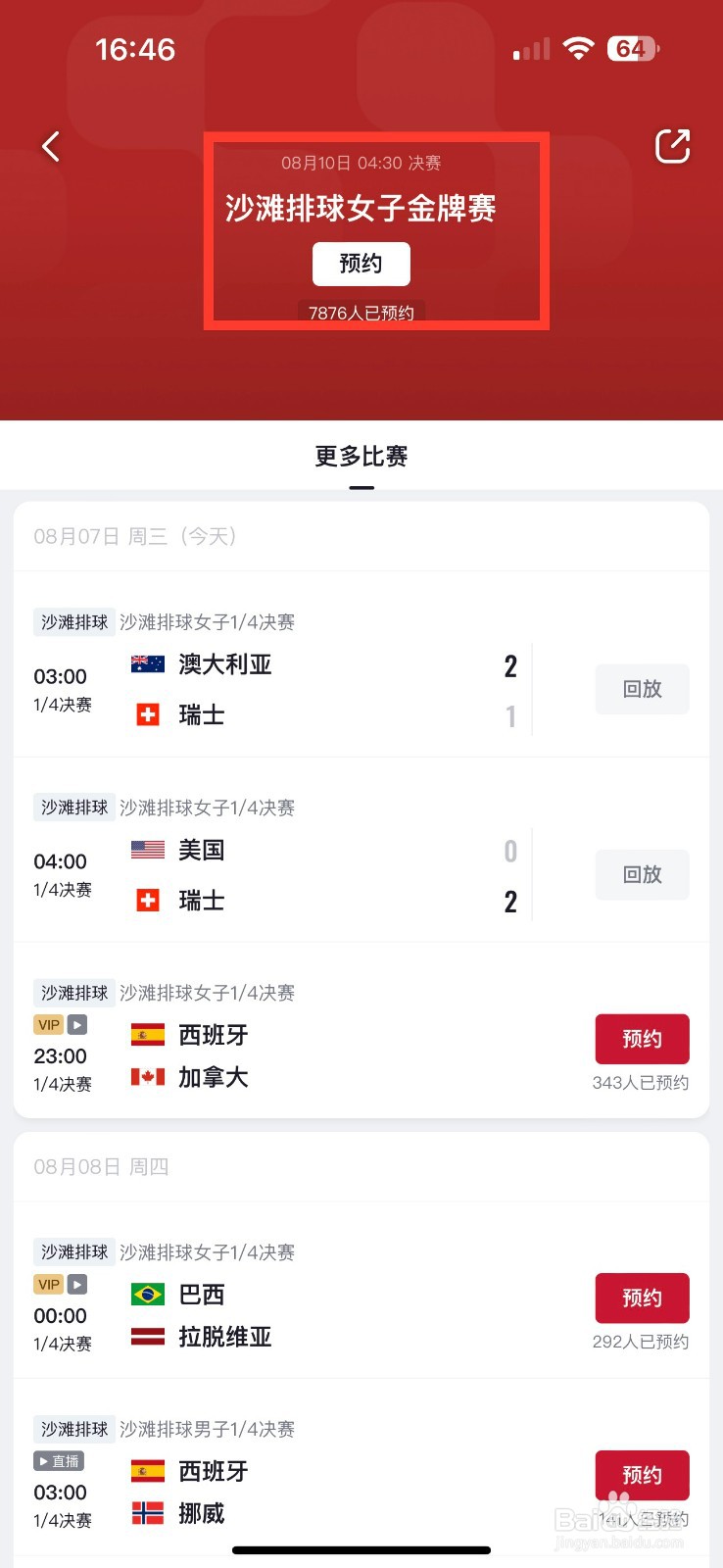Tap the Canada flag icon
723x1568 pixels.
tap(148, 1077)
